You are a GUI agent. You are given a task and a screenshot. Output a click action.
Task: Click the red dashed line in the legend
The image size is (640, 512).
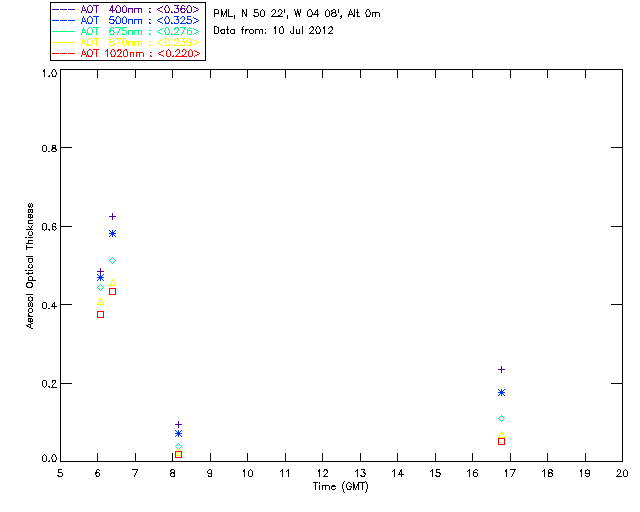[64, 54]
